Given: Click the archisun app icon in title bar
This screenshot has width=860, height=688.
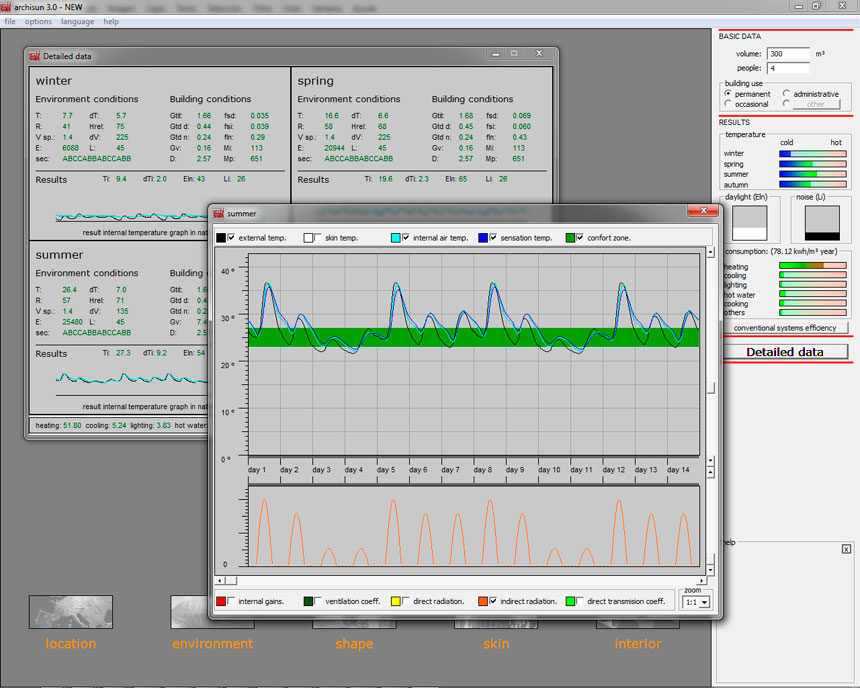Looking at the screenshot, I should 6,6.
